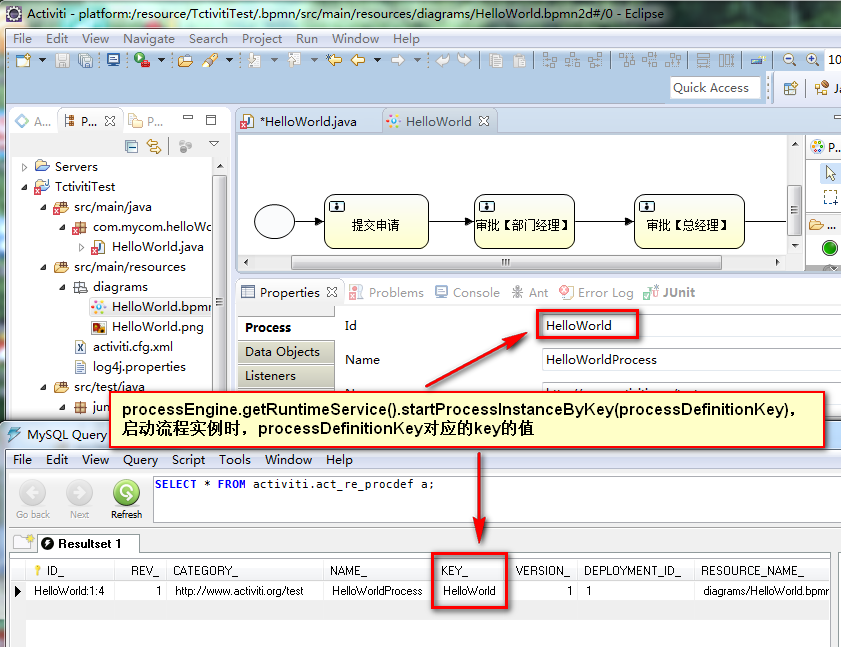Select the palette pointer arrow tool
This screenshot has height=647, width=841.
click(830, 173)
